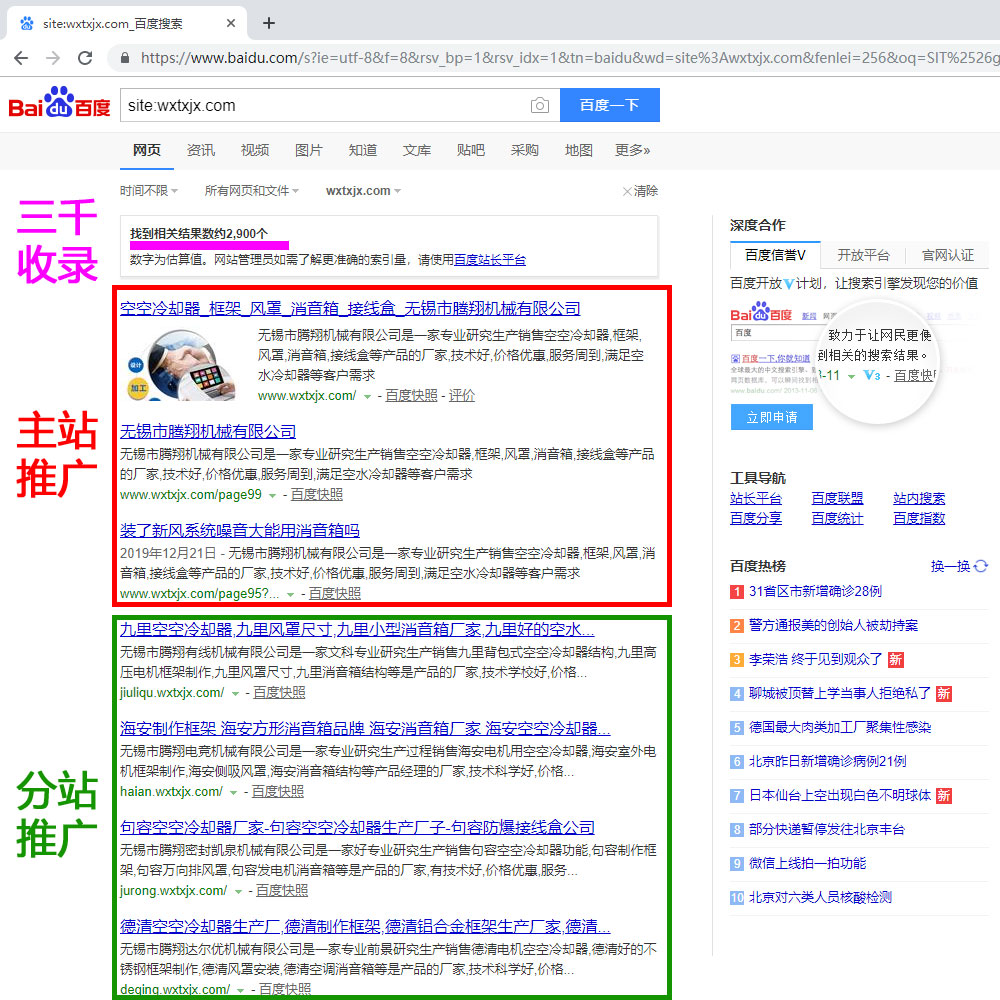Click the camera image-search icon

tap(540, 105)
